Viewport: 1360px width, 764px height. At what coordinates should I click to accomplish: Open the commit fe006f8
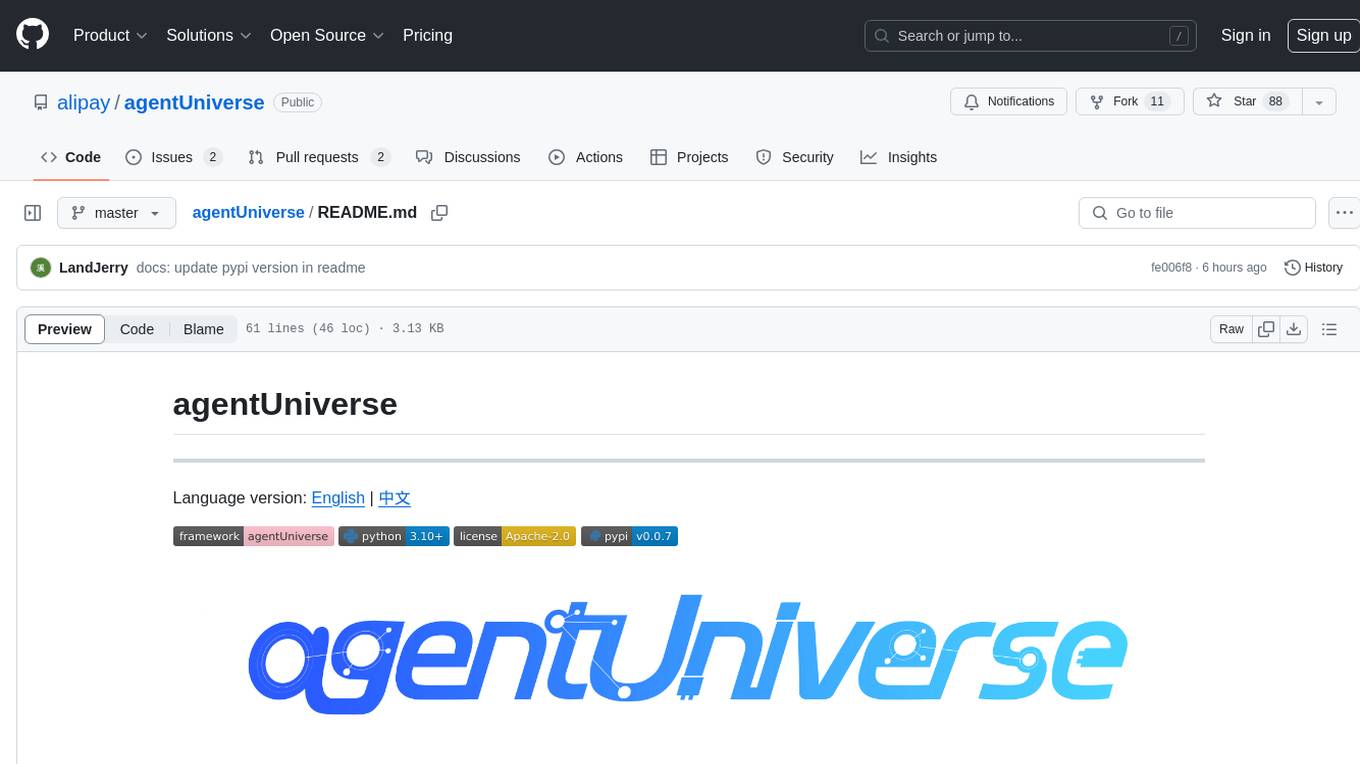coord(1171,268)
